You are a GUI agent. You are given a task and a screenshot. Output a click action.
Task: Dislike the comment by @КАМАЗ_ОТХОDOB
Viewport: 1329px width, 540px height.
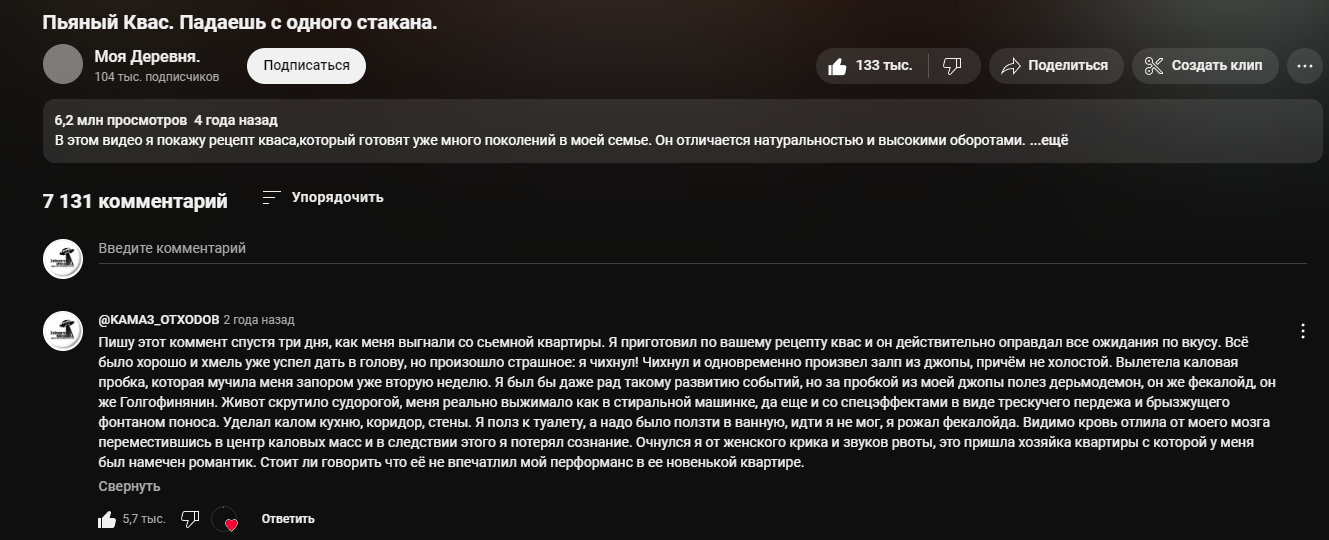coord(189,519)
